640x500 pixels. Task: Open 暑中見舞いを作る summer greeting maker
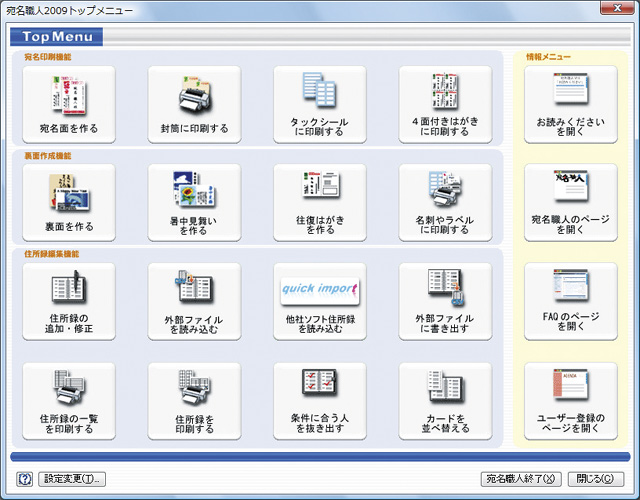(194, 202)
